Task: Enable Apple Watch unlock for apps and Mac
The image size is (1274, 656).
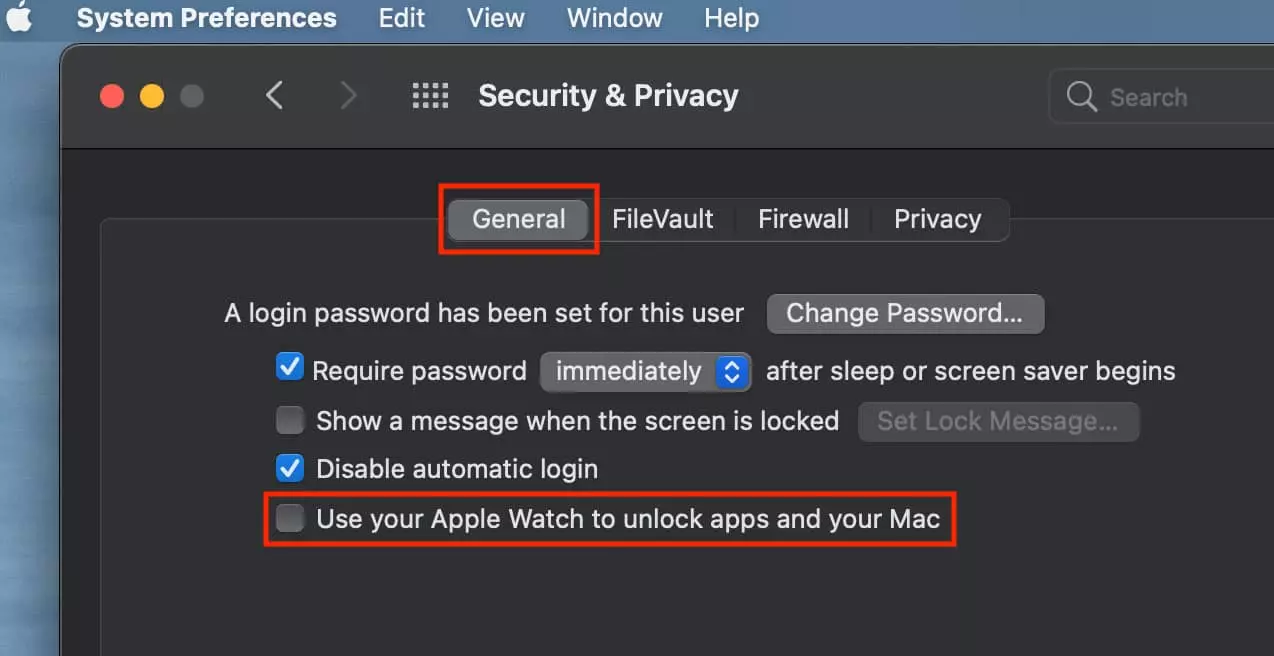Action: 290,518
